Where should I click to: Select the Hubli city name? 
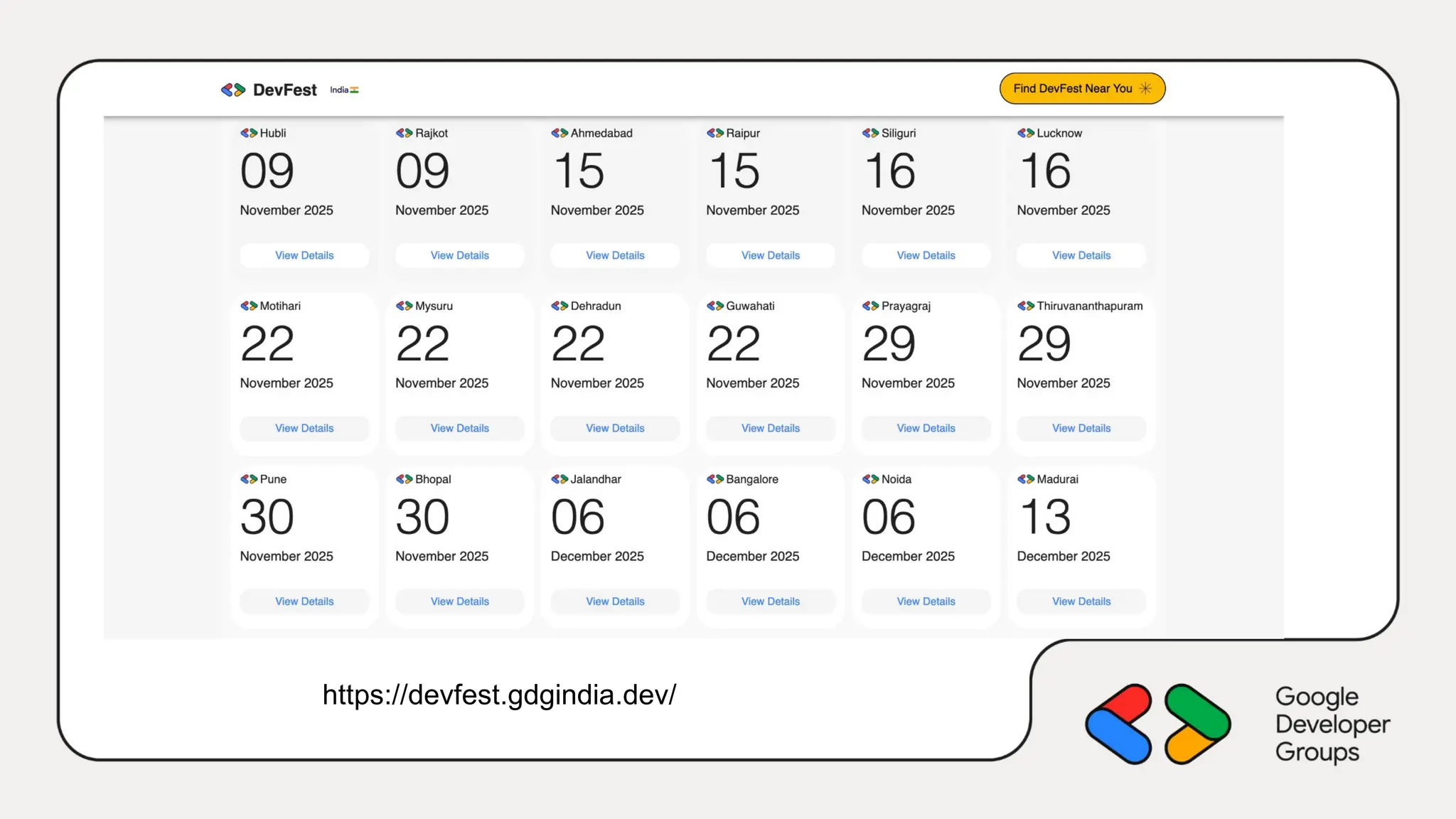pos(273,133)
